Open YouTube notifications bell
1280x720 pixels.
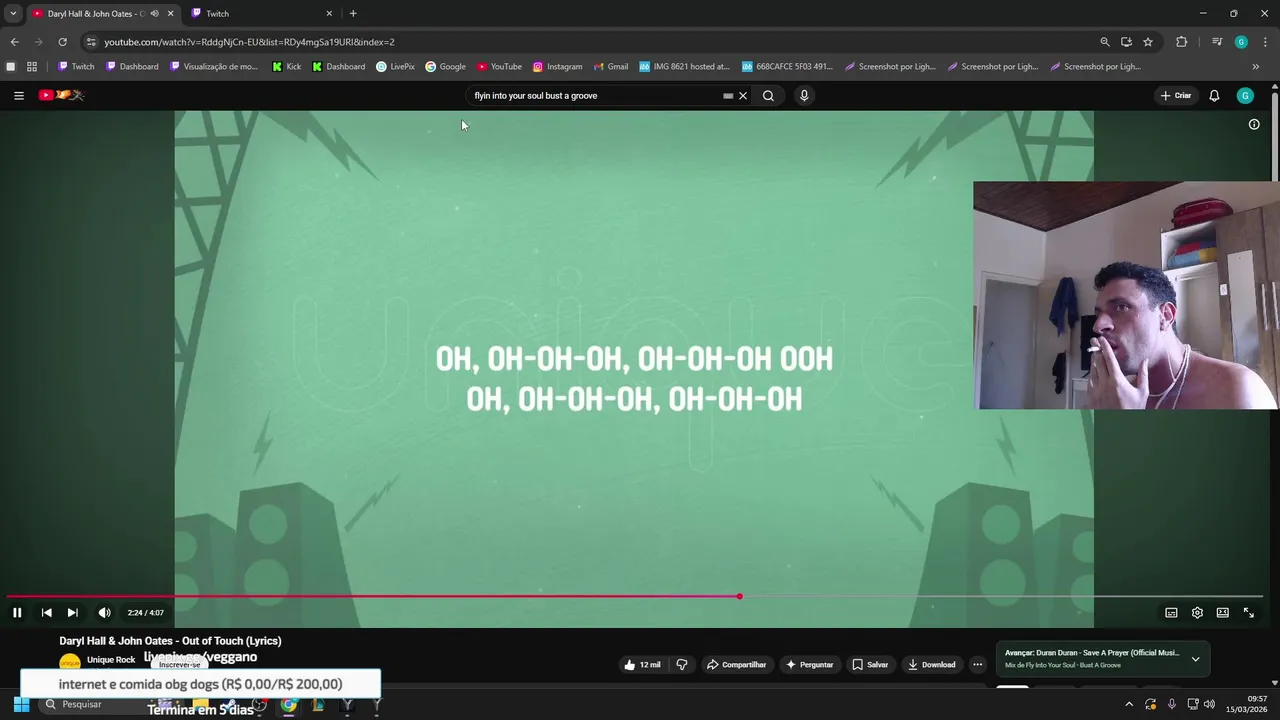1214,96
